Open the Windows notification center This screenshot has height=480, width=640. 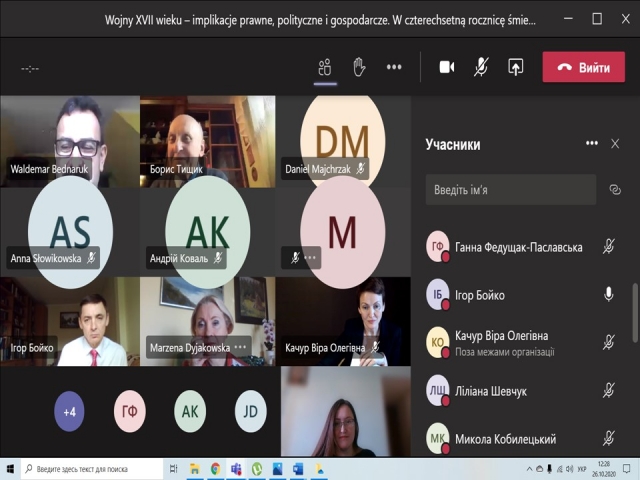click(627, 469)
